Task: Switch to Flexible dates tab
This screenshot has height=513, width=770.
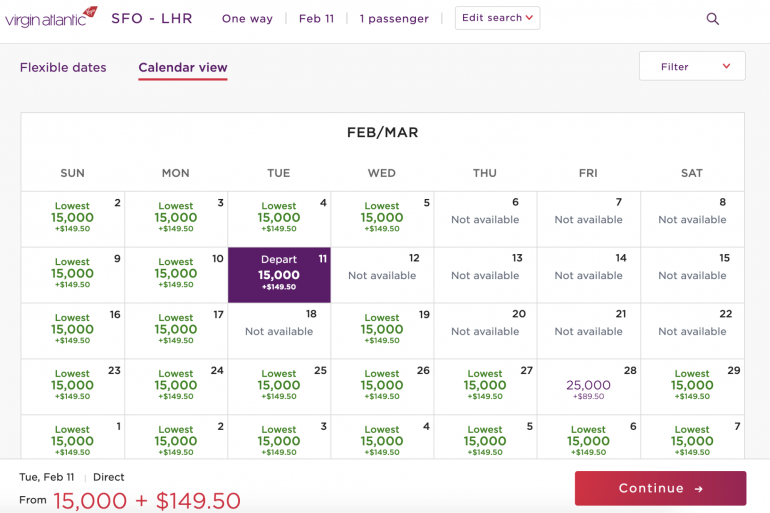Action: click(63, 68)
